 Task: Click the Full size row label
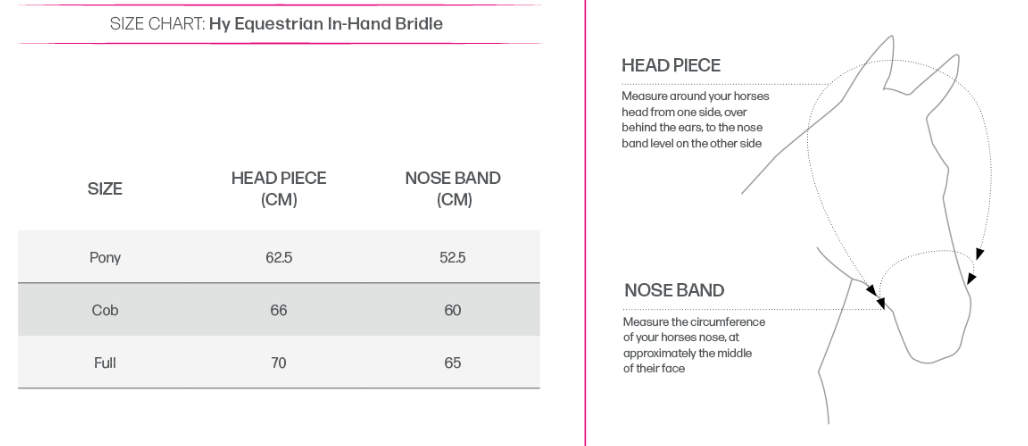pyautogui.click(x=105, y=363)
